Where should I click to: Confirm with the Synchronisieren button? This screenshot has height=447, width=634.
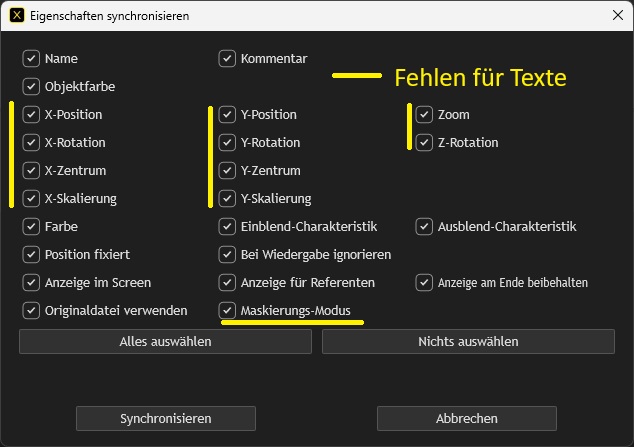(166, 418)
